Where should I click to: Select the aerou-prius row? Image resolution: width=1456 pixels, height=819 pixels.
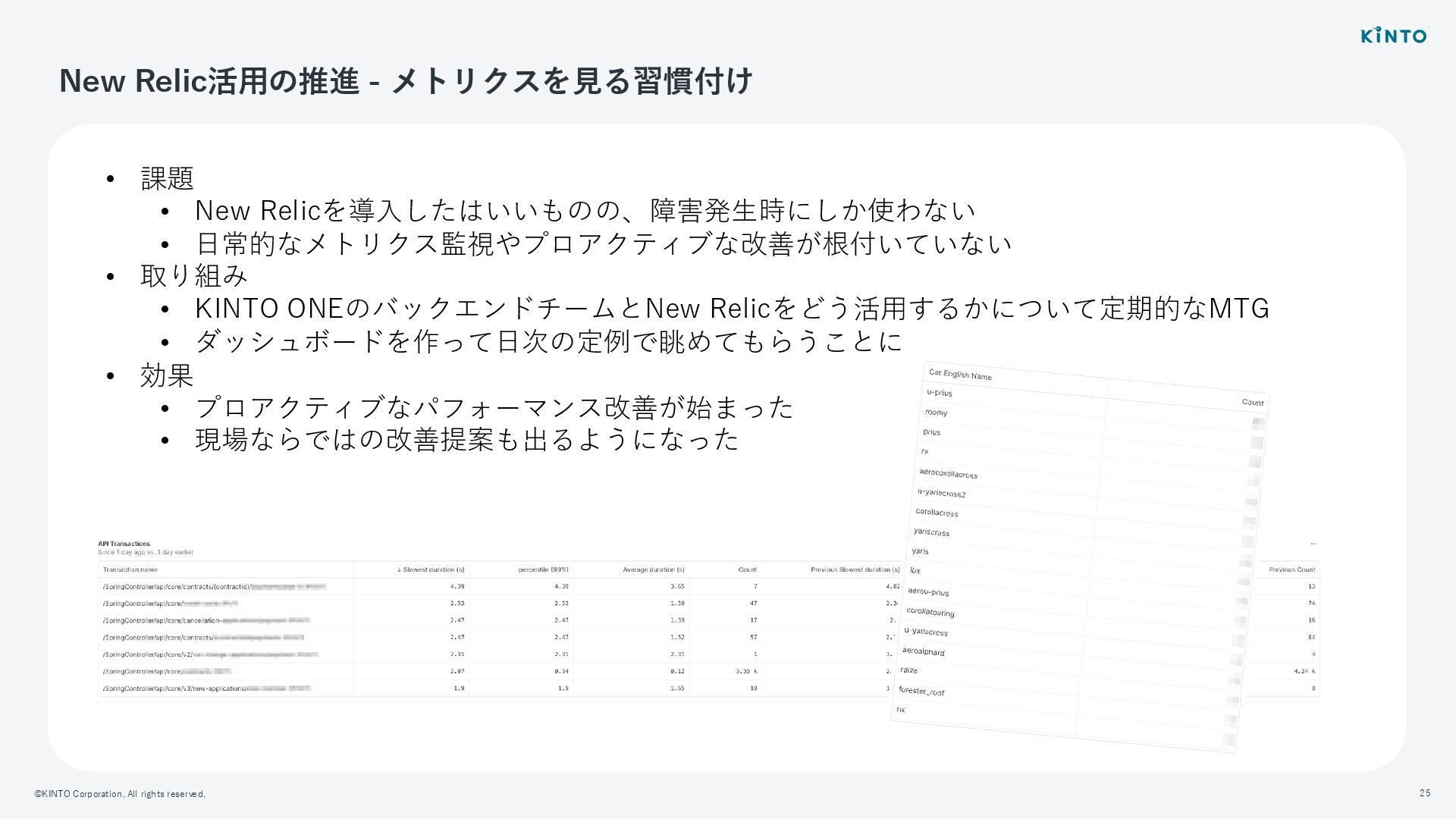click(x=1076, y=606)
